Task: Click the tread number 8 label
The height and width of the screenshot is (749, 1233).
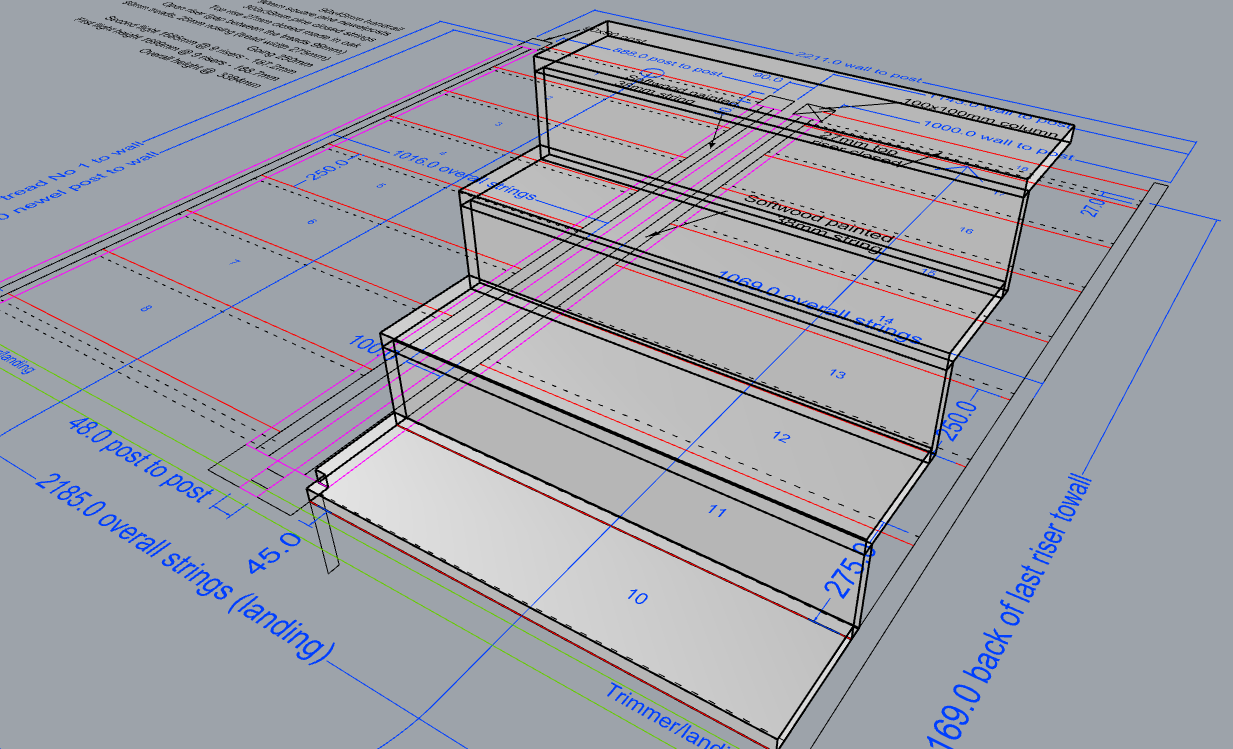Action: coord(147,309)
